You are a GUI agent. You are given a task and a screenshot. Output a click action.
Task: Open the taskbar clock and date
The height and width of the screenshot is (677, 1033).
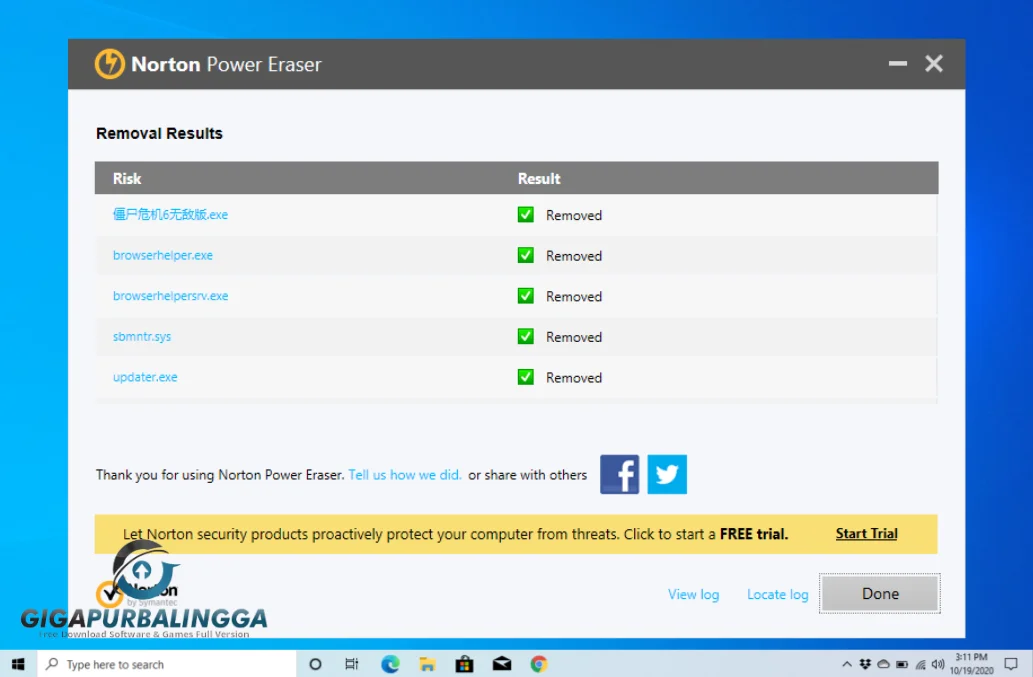pos(971,664)
